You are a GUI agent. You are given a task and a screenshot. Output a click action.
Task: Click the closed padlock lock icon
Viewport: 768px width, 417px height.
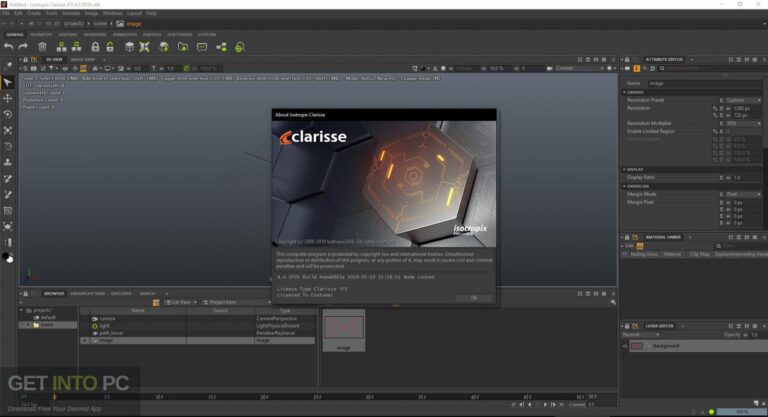pyautogui.click(x=95, y=47)
